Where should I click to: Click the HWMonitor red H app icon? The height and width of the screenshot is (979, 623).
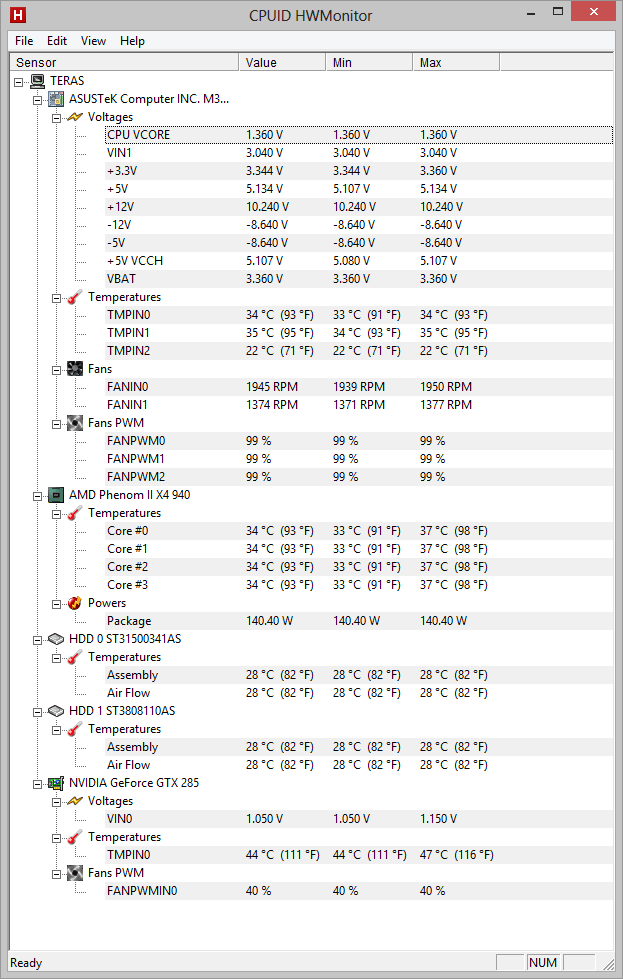pyautogui.click(x=18, y=15)
